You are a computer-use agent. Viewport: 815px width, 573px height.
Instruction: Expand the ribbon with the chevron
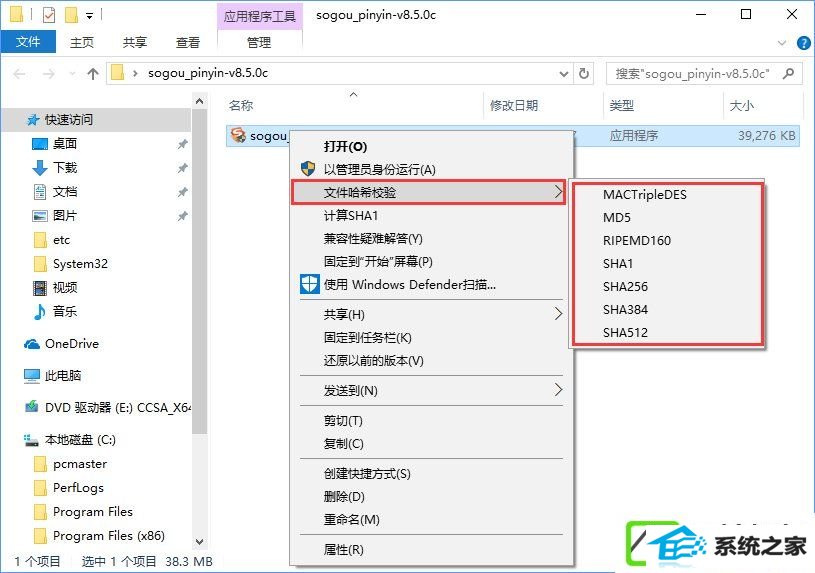point(782,43)
